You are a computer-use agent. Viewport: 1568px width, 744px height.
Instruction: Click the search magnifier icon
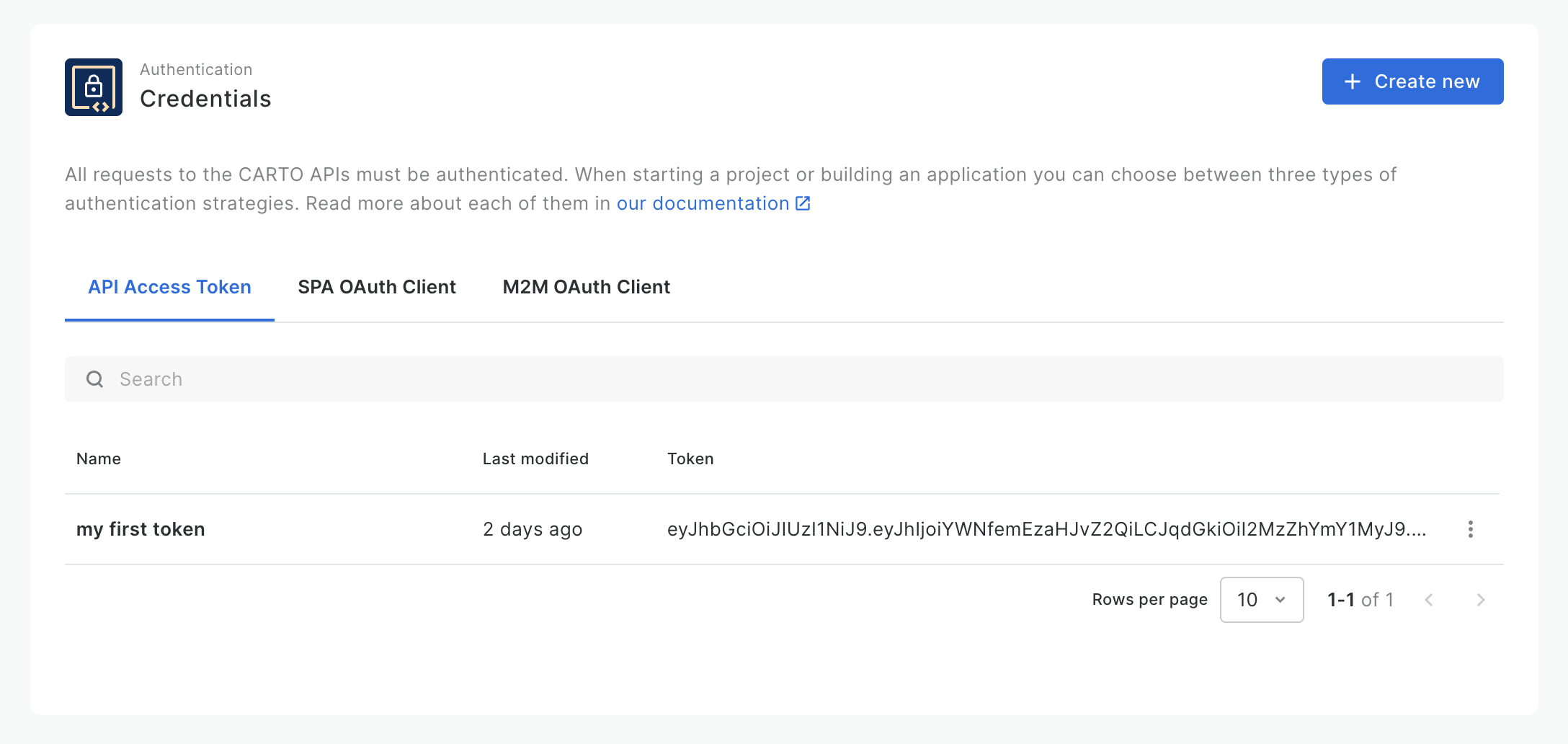tap(95, 379)
